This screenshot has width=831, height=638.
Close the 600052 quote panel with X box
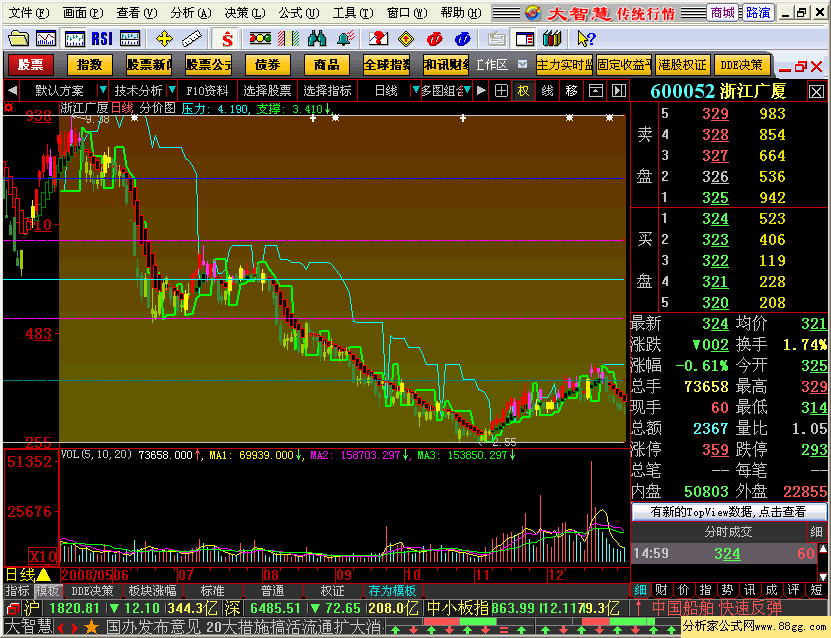click(x=816, y=92)
